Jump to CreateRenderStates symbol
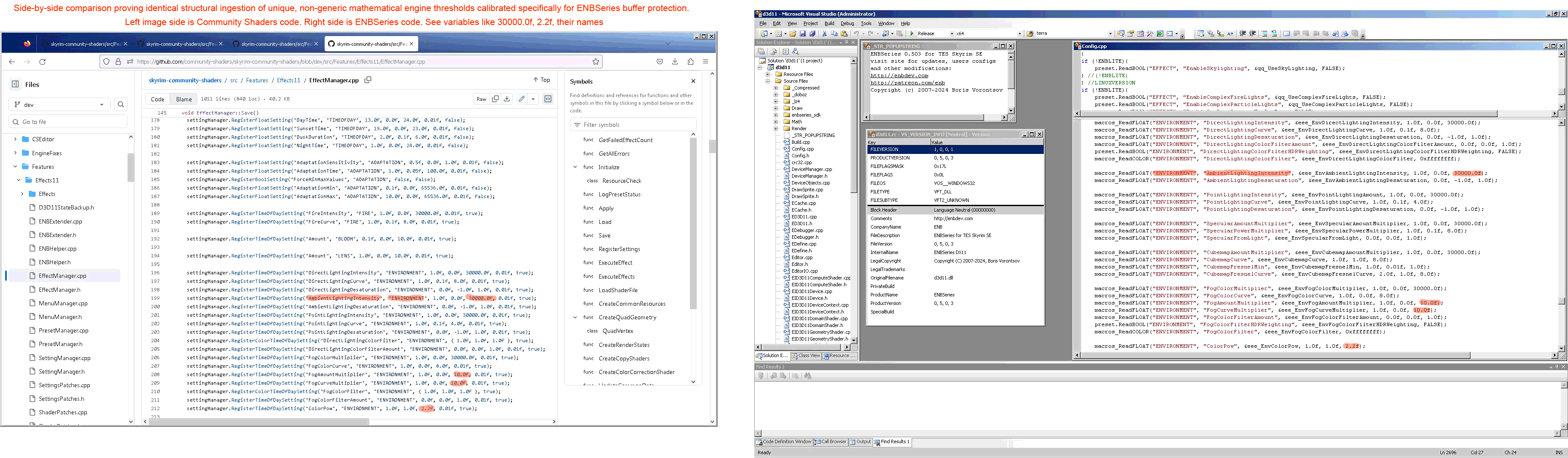 point(624,345)
